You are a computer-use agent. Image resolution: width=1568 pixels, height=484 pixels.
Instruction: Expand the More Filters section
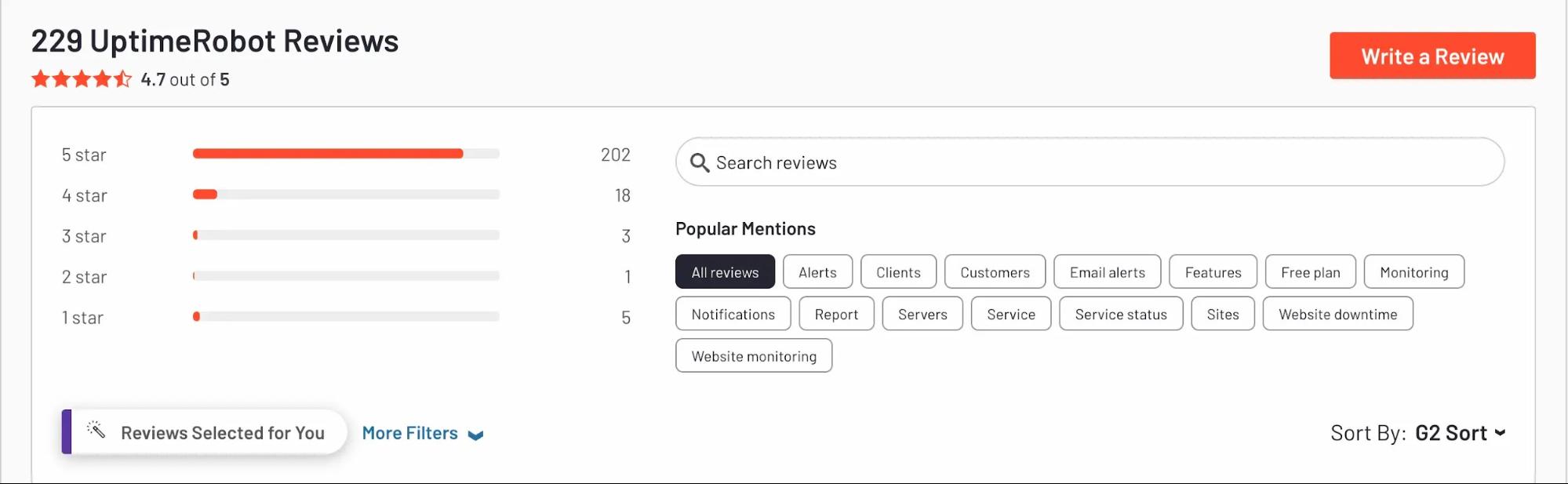(x=410, y=432)
